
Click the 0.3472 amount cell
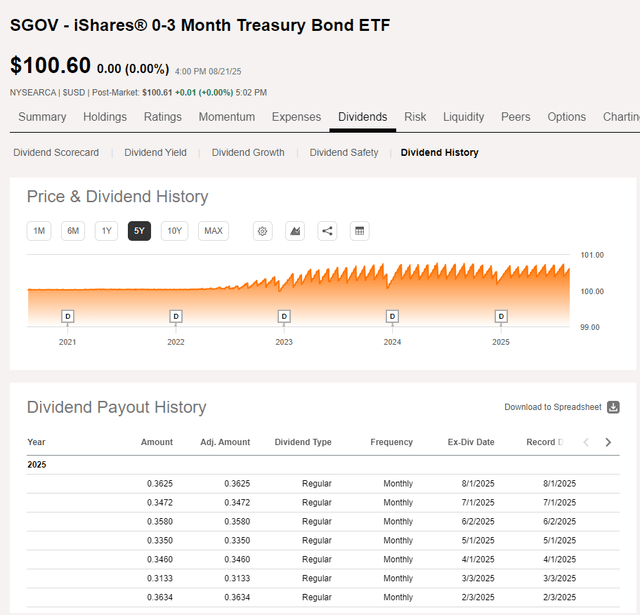[160, 502]
